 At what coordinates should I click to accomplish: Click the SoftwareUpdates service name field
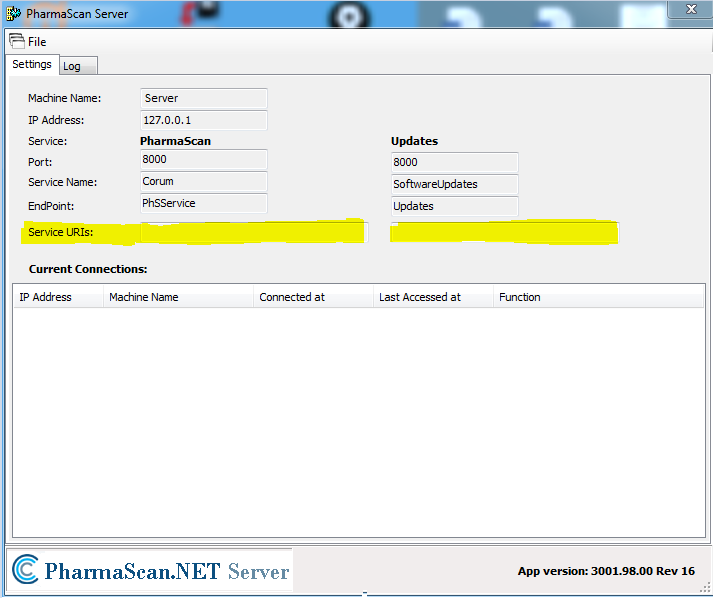click(454, 184)
